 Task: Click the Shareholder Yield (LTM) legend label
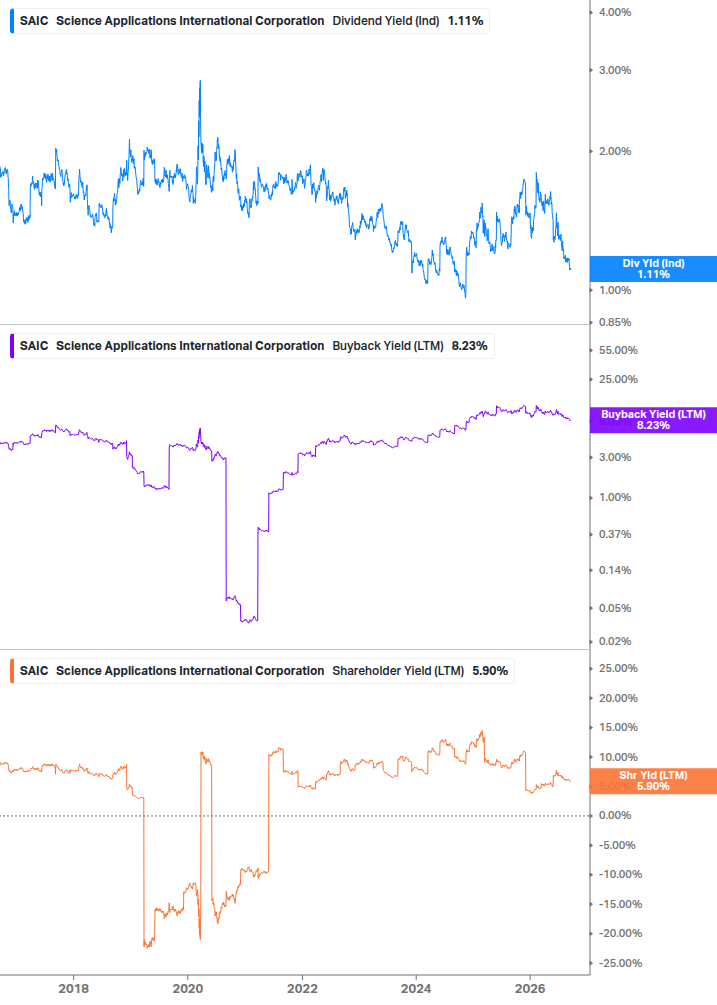pyautogui.click(x=398, y=671)
